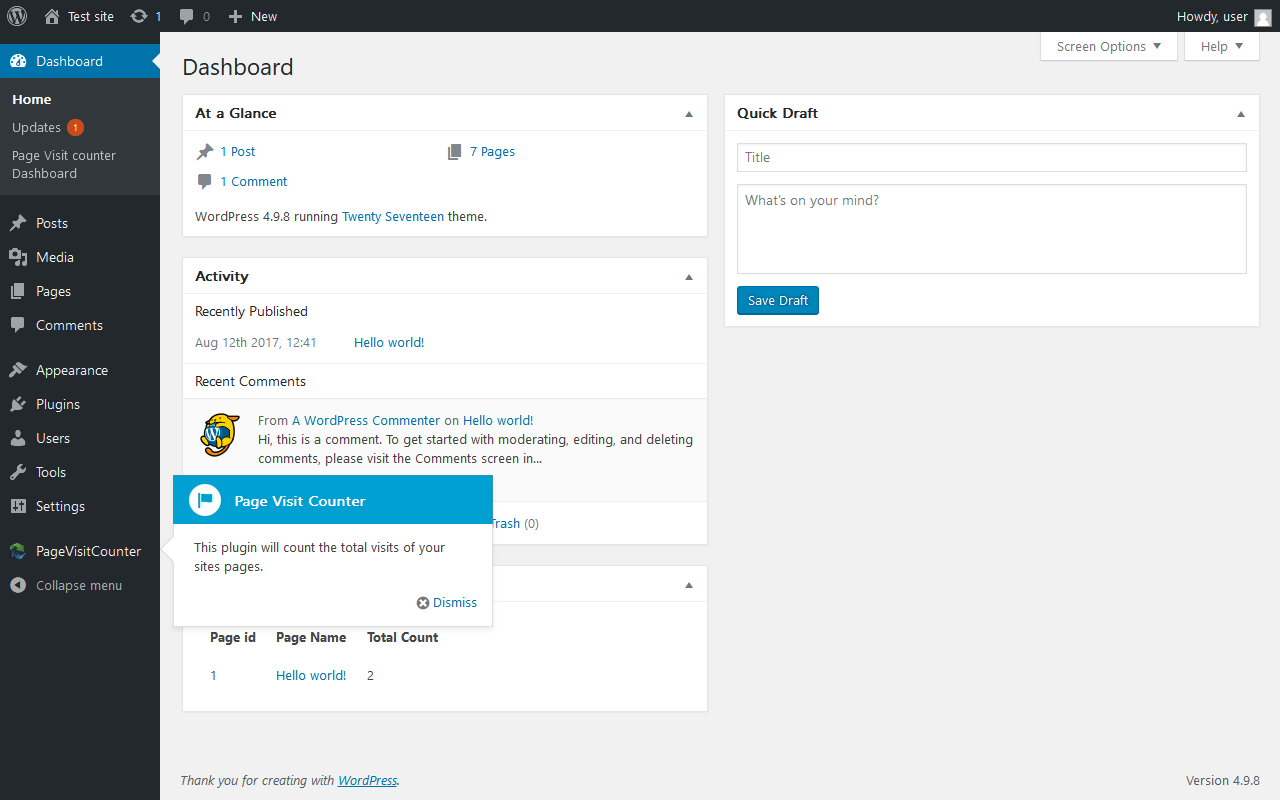This screenshot has width=1280, height=800.
Task: Open the Pages menu
Action: coord(80,291)
